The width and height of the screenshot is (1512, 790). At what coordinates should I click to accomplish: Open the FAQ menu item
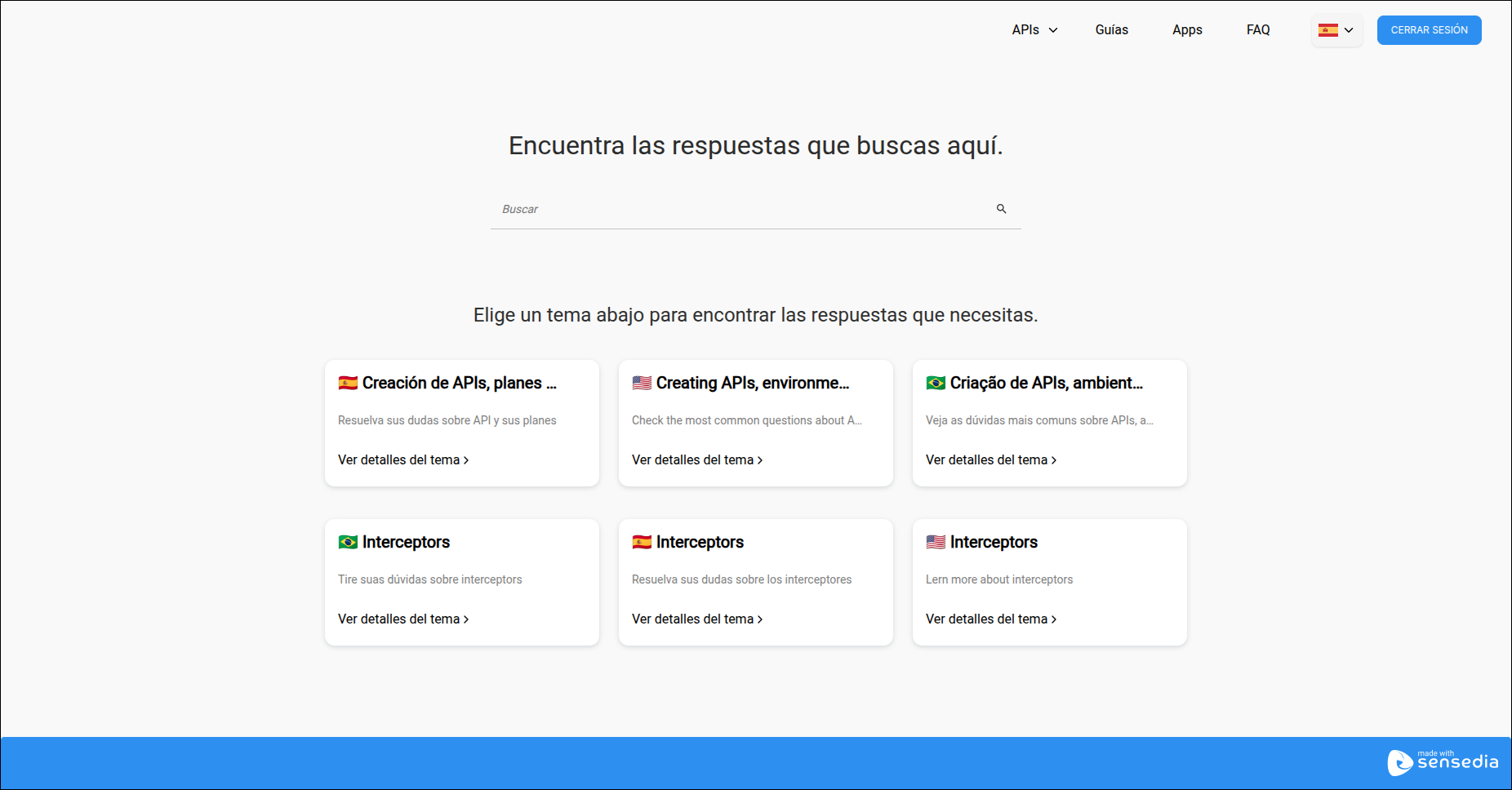click(1258, 30)
